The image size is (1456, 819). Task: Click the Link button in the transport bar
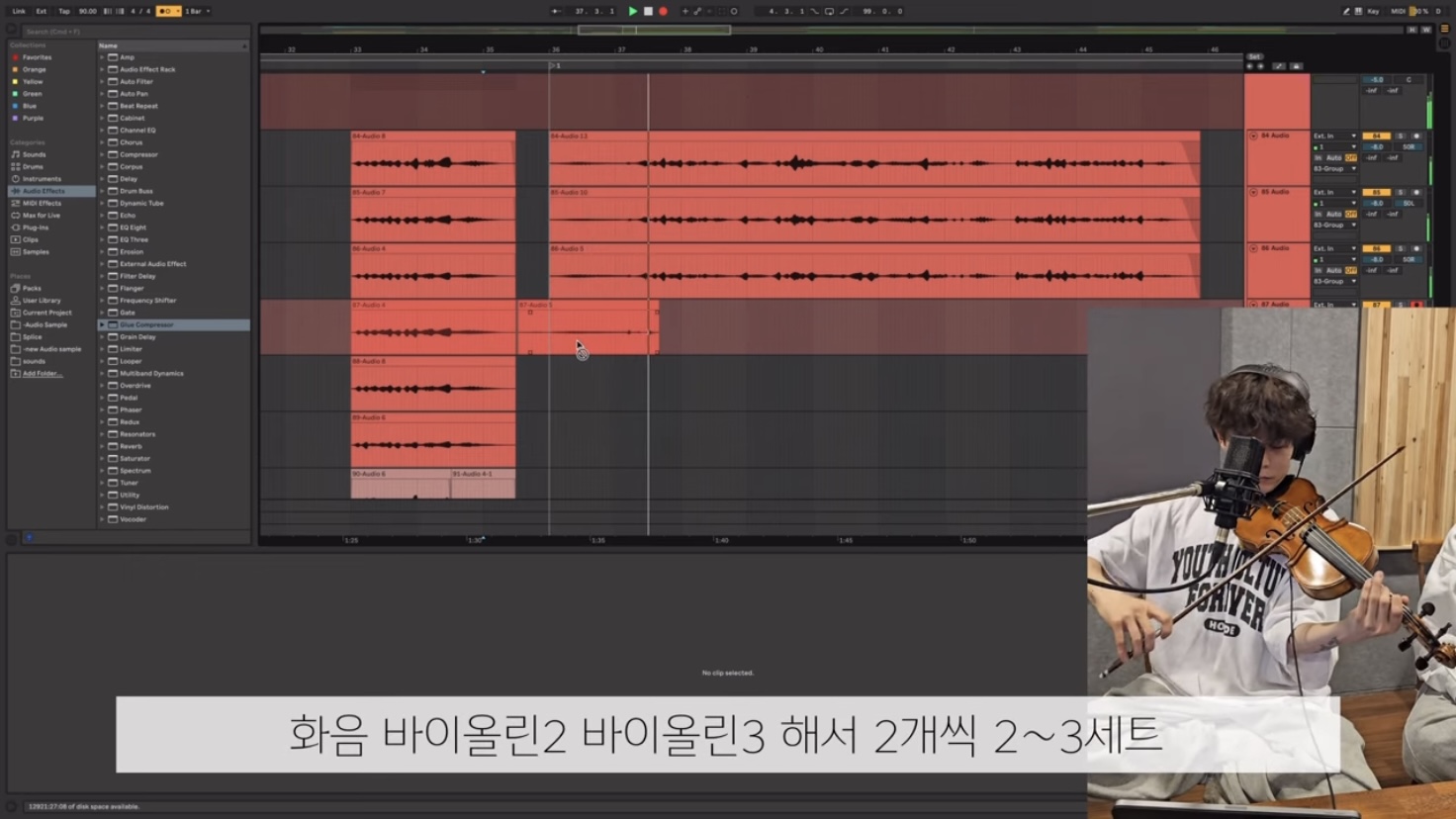point(20,11)
